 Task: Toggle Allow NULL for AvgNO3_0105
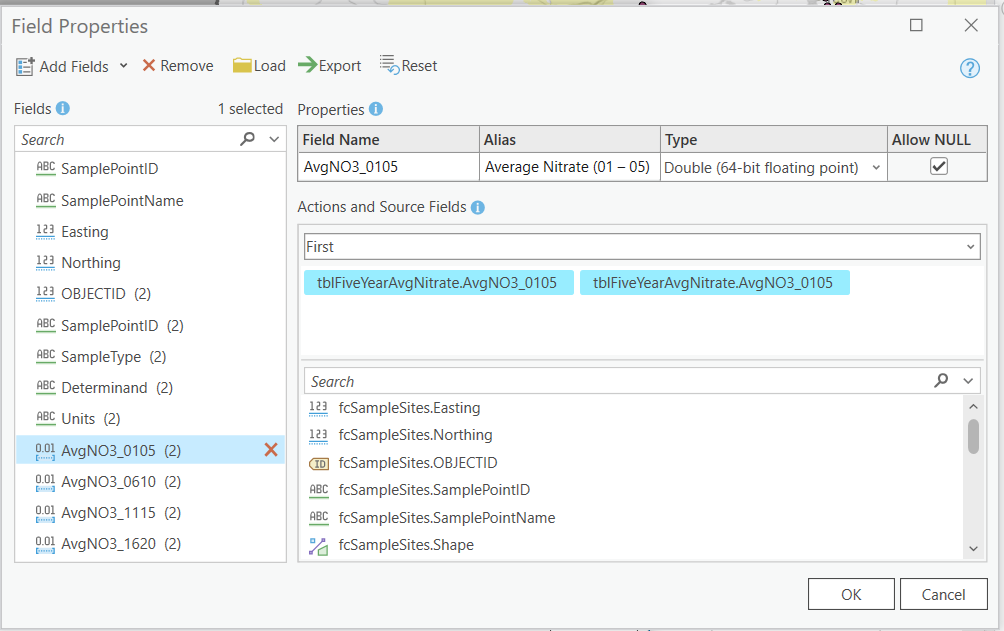[x=937, y=166]
